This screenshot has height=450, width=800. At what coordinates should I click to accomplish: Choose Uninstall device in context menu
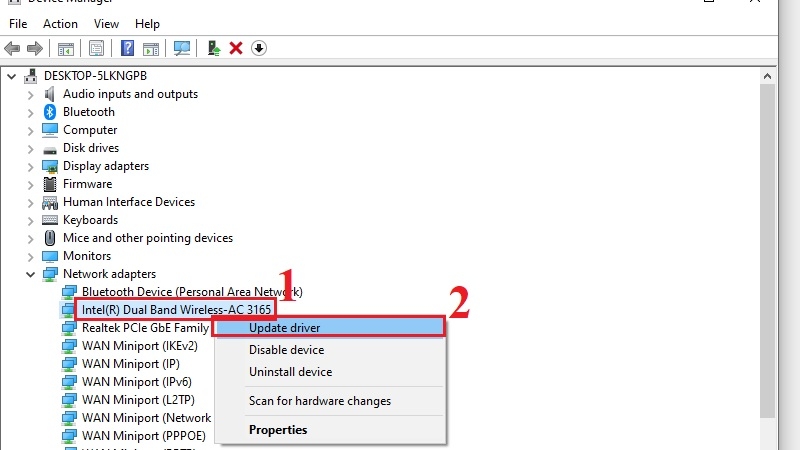[x=329, y=372]
